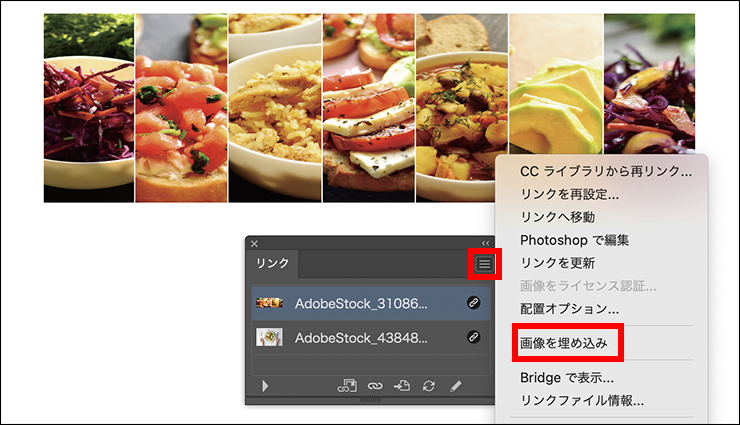
Task: Click the Relink chain icon in panel footer
Action: click(375, 386)
